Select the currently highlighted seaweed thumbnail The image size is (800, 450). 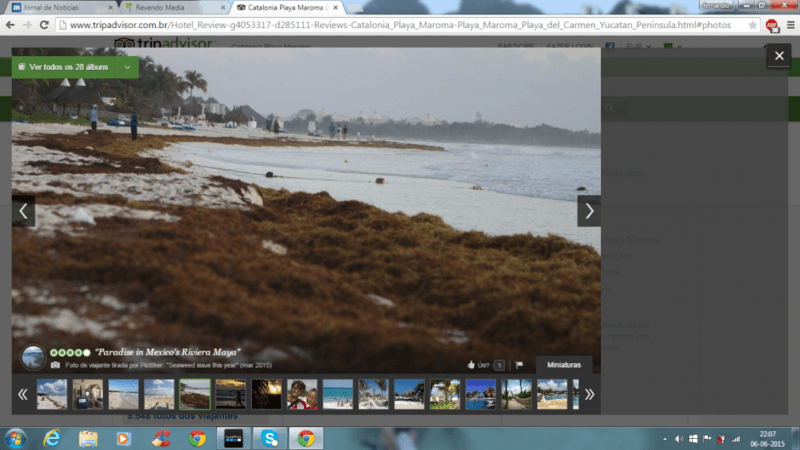[x=195, y=394]
